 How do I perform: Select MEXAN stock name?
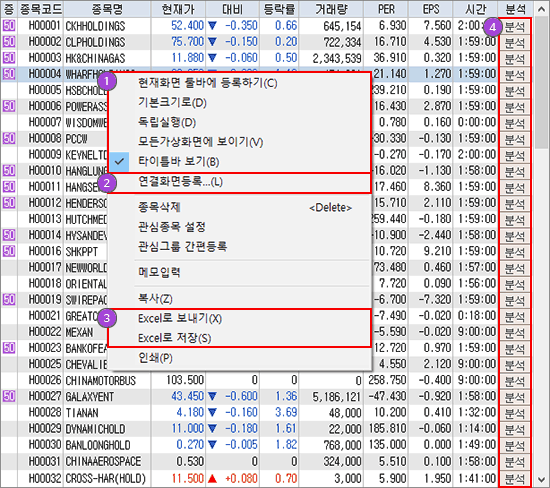coord(79,332)
